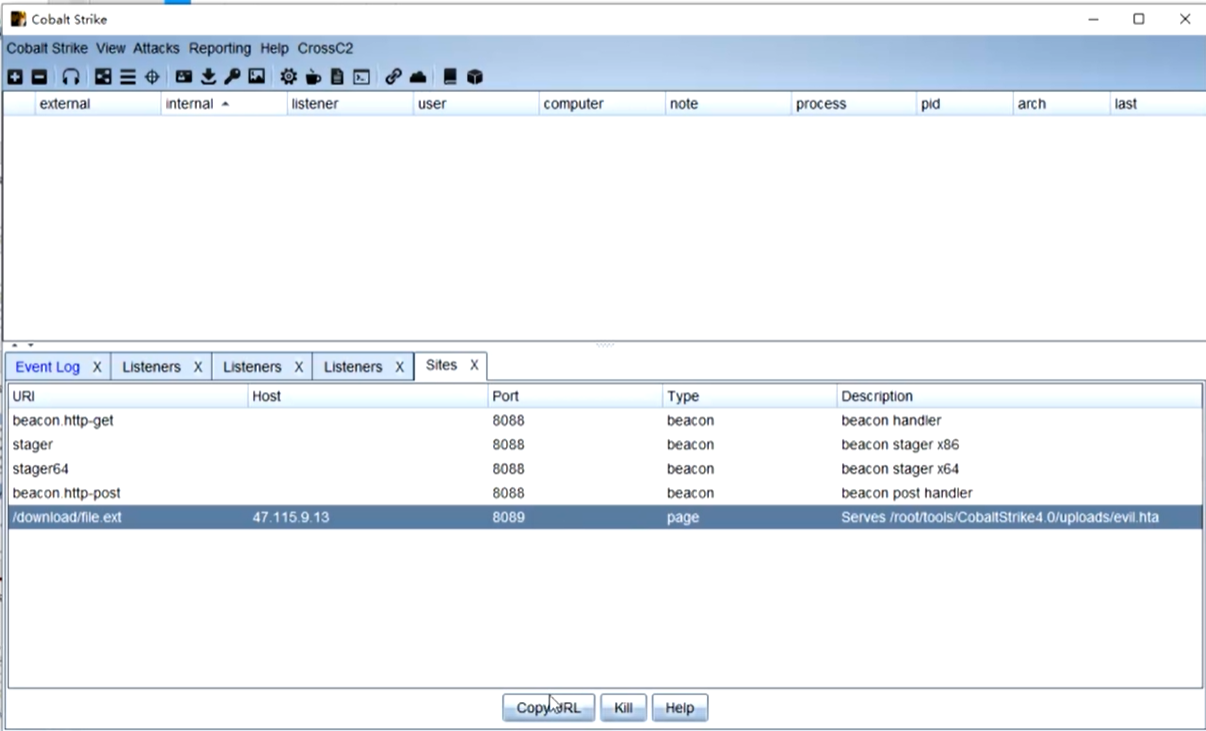1206x731 pixels.
Task: Open credentials via the ID card icon
Action: [x=184, y=77]
